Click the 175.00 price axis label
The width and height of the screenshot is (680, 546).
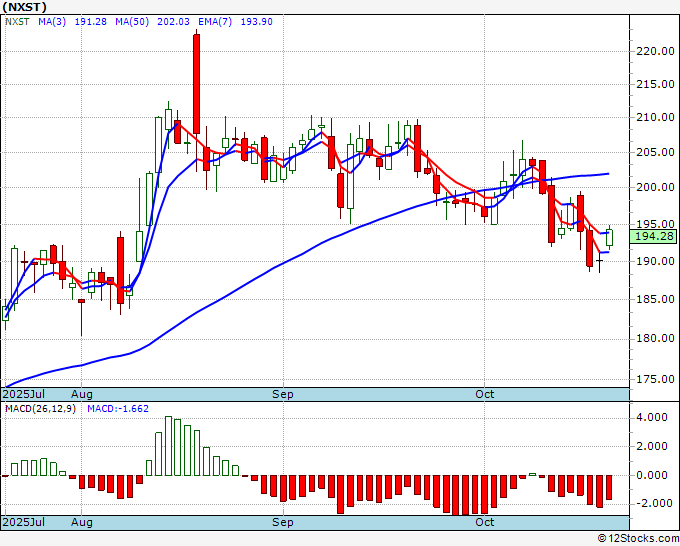[655, 379]
